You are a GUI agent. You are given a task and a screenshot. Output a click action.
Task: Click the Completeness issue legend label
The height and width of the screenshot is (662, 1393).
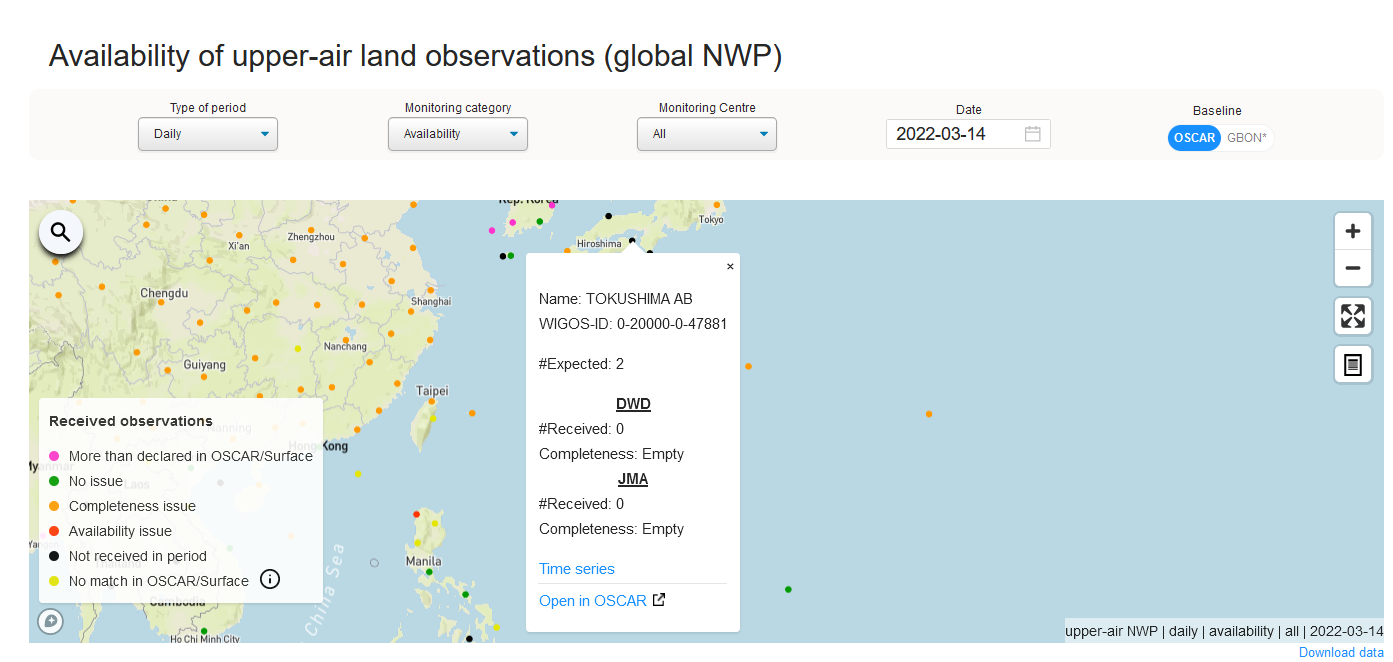132,506
